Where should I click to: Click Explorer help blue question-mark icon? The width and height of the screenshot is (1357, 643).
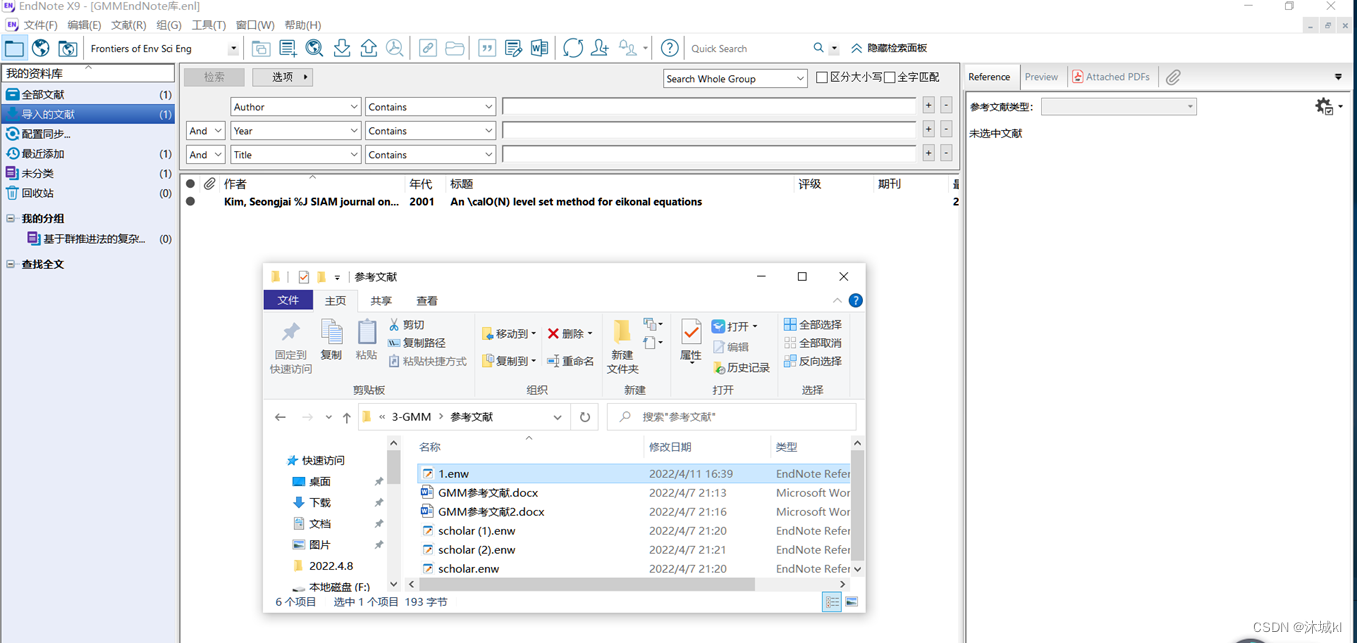click(x=856, y=300)
